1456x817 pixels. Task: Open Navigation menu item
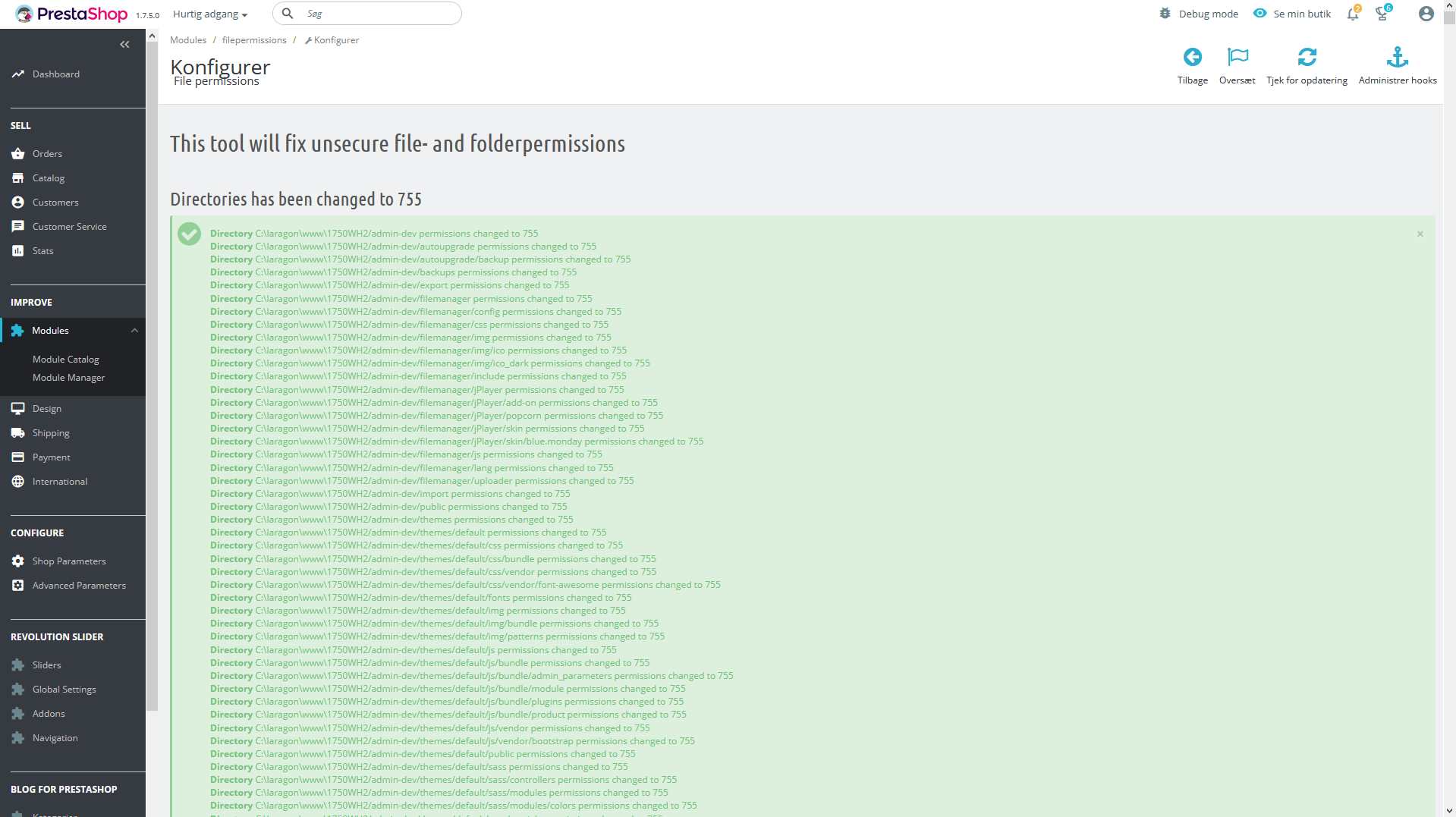click(x=55, y=738)
